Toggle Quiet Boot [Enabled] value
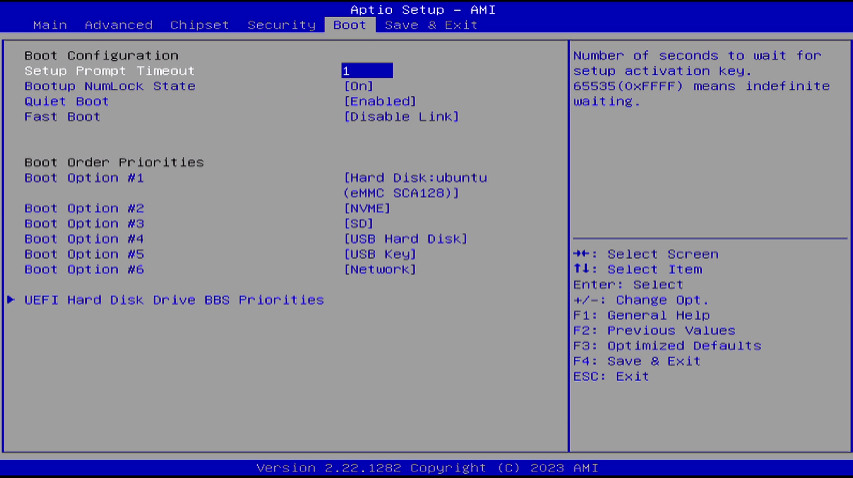The image size is (853, 478). [380, 101]
